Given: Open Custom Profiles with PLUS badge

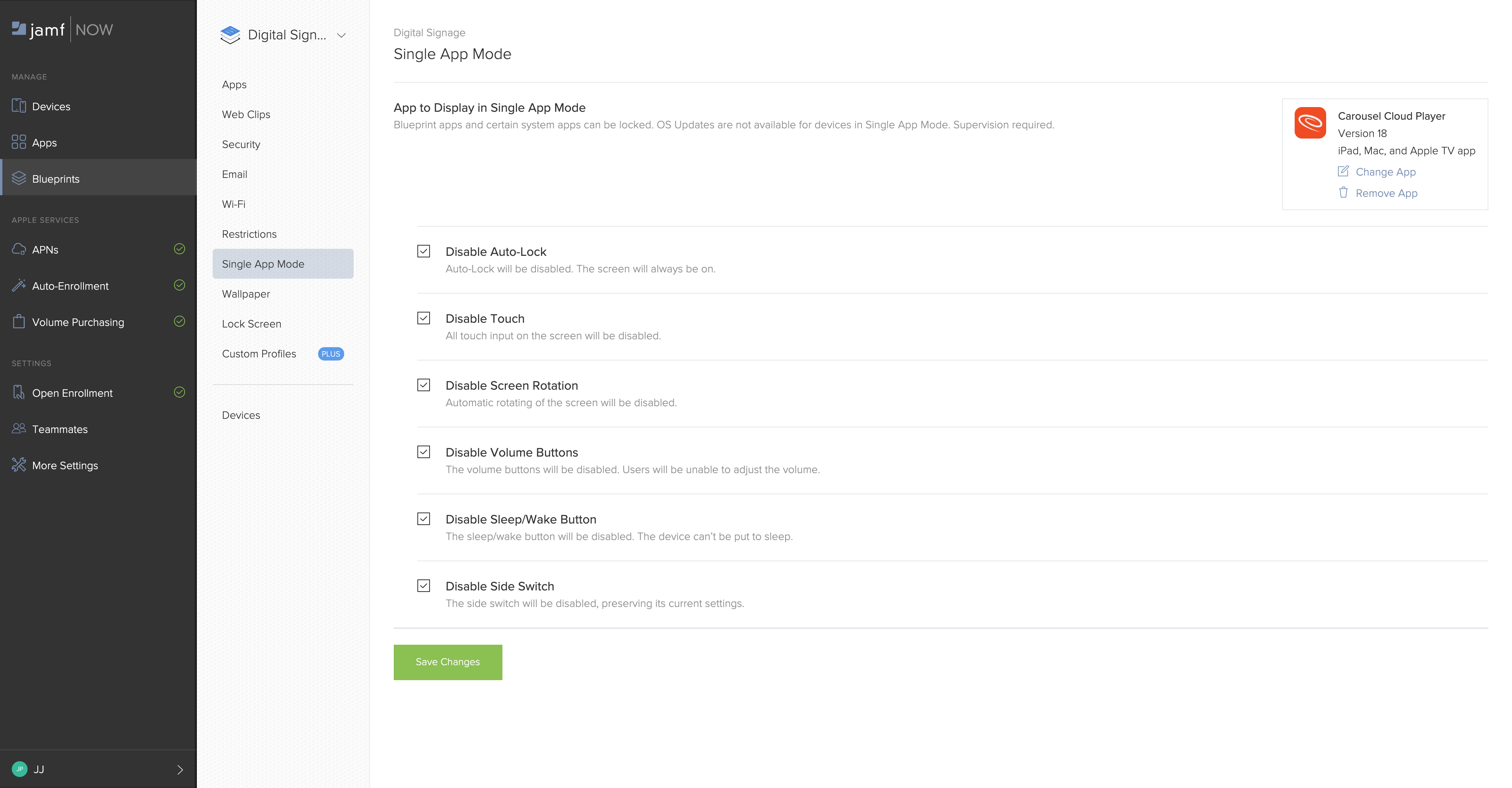Looking at the screenshot, I should [x=259, y=354].
